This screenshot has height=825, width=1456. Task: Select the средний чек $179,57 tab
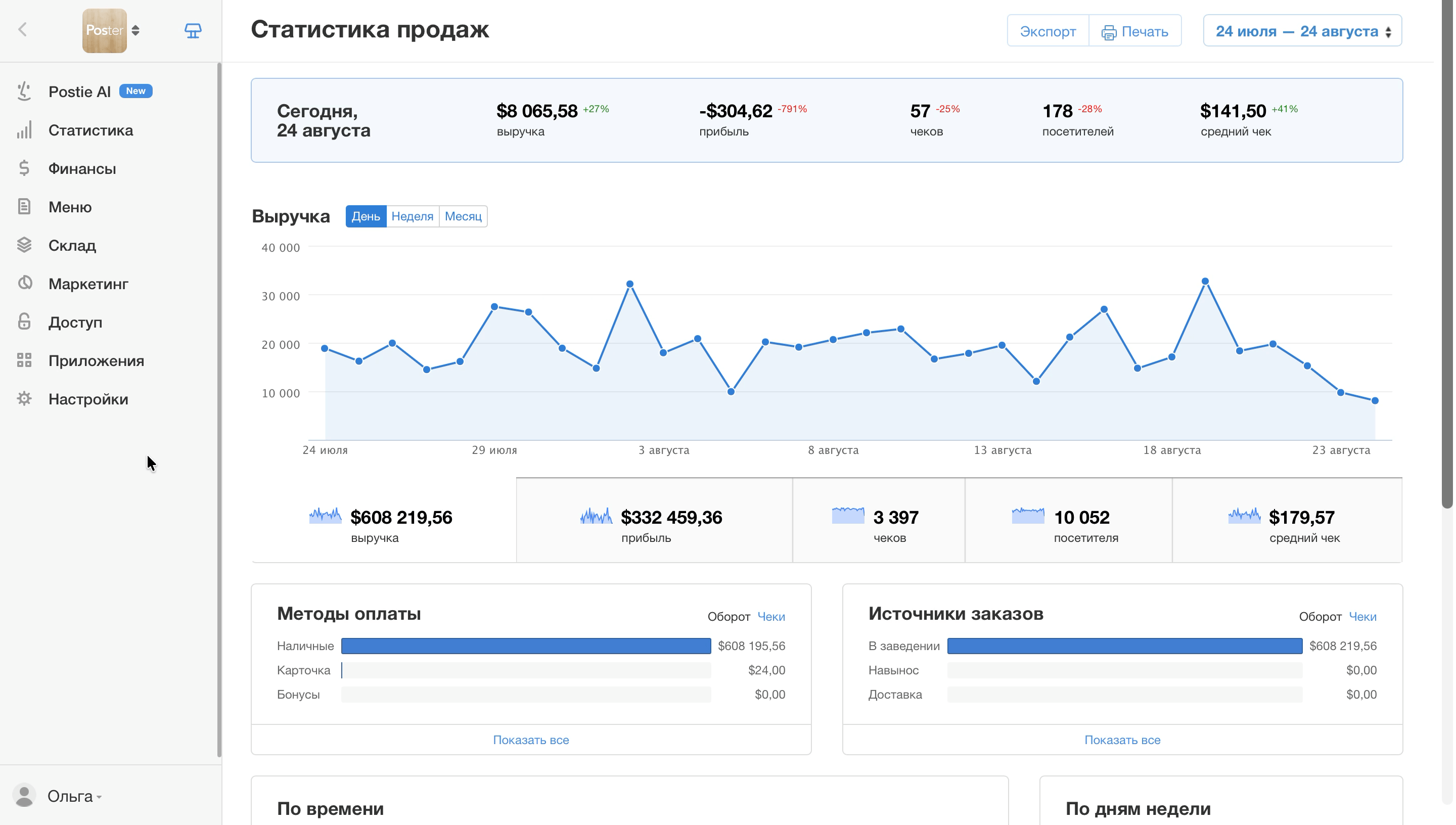(1287, 520)
